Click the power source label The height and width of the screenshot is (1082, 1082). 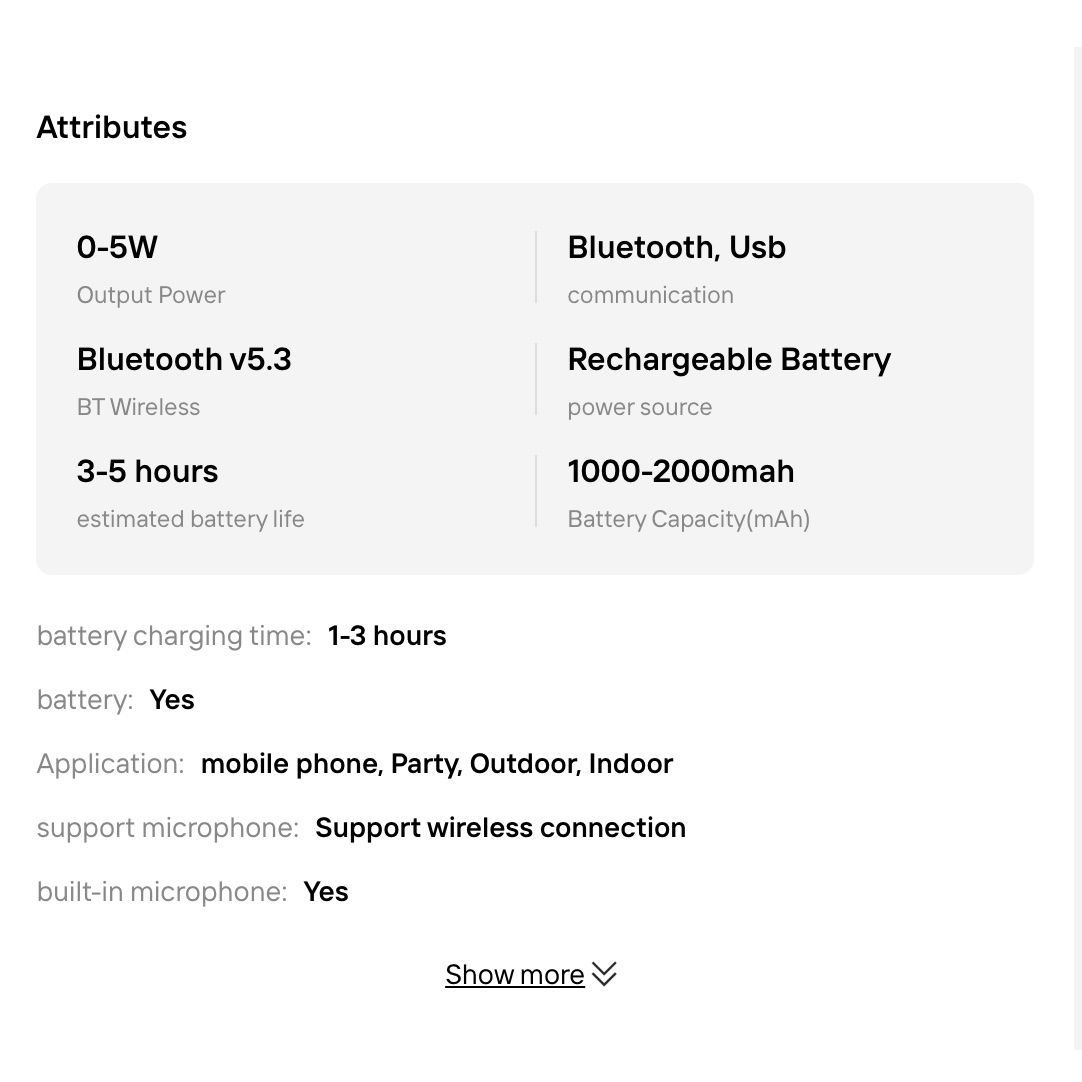[639, 407]
